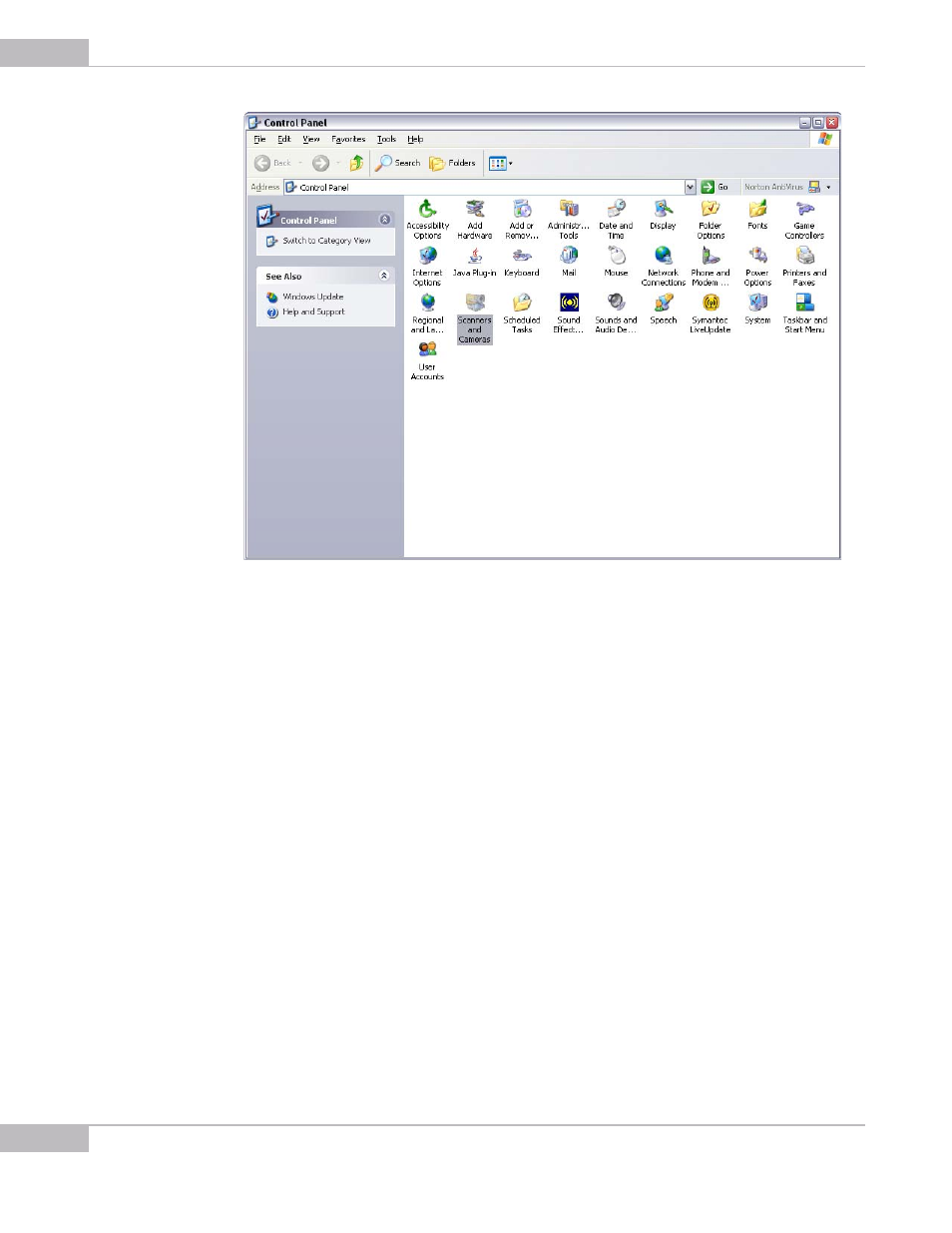Open Scheduled Tasks icon
Viewport: 952px width, 1233px height.
522,313
